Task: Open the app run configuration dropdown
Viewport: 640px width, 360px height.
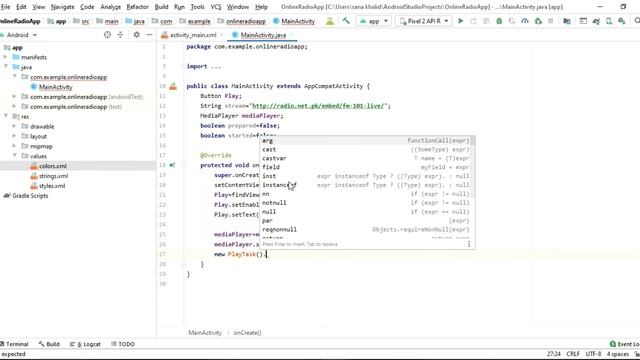Action: point(374,21)
